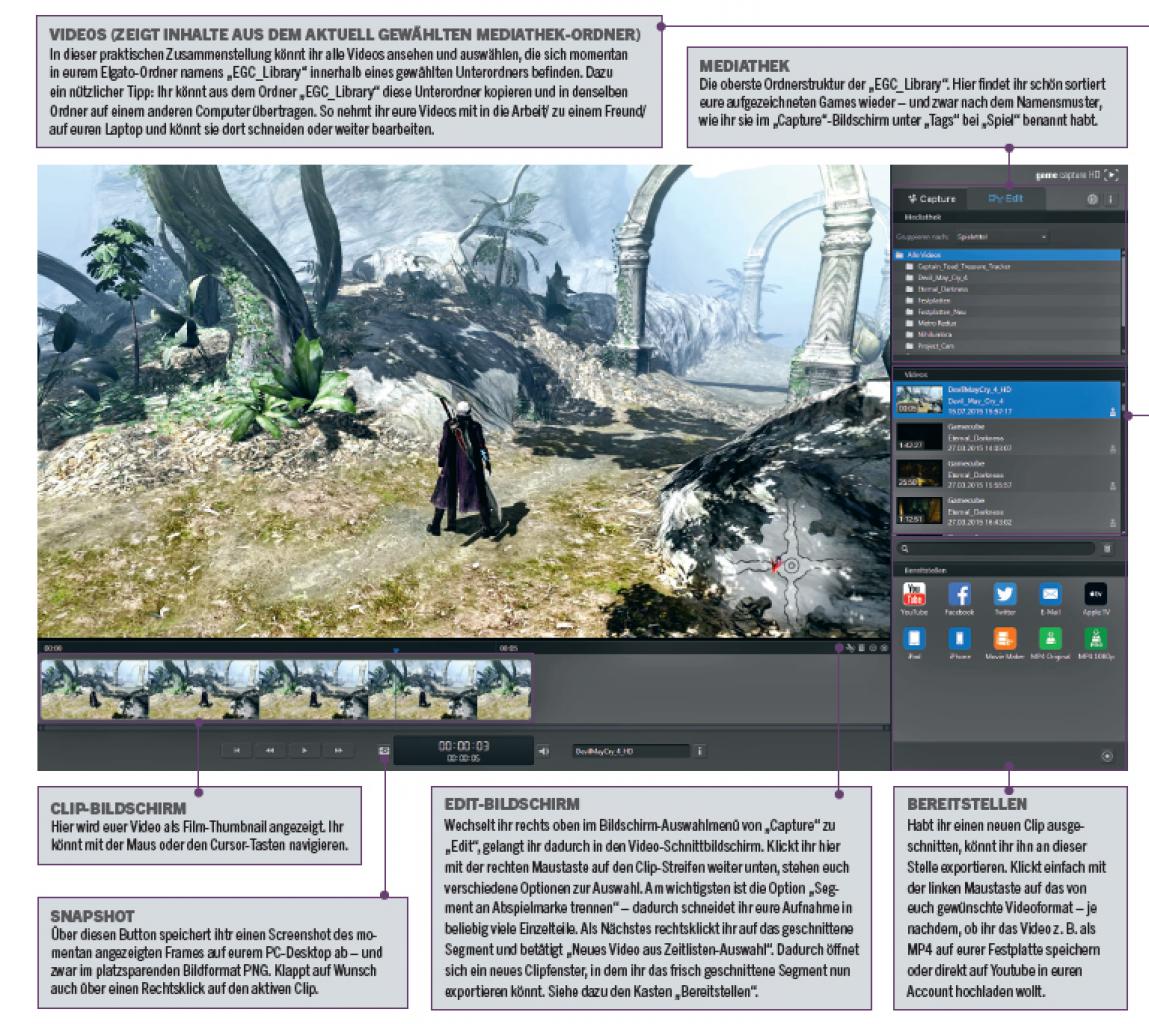Click the clip filmstrip in the timeline

(286, 689)
